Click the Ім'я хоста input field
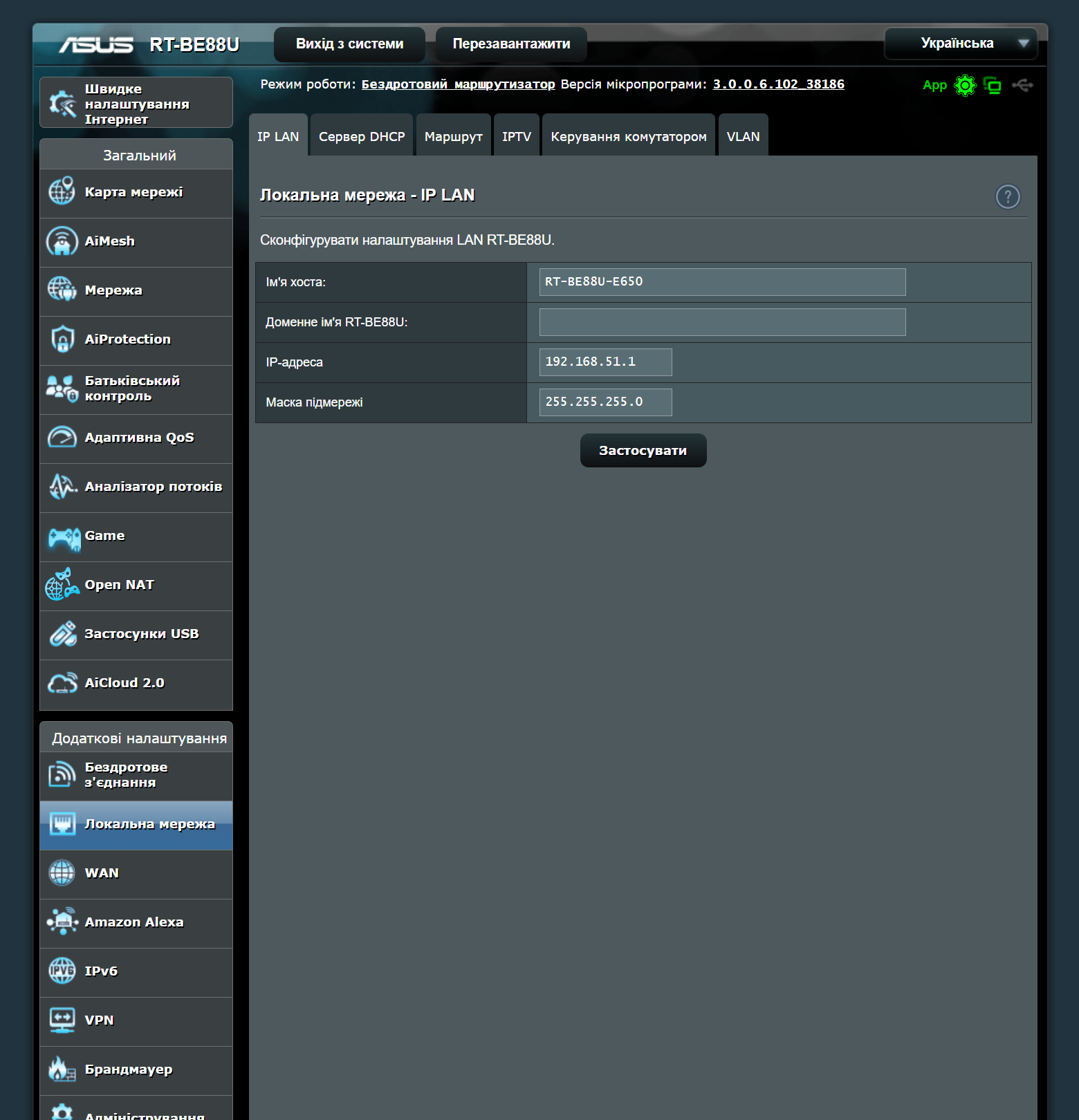This screenshot has width=1079, height=1120. 723,281
